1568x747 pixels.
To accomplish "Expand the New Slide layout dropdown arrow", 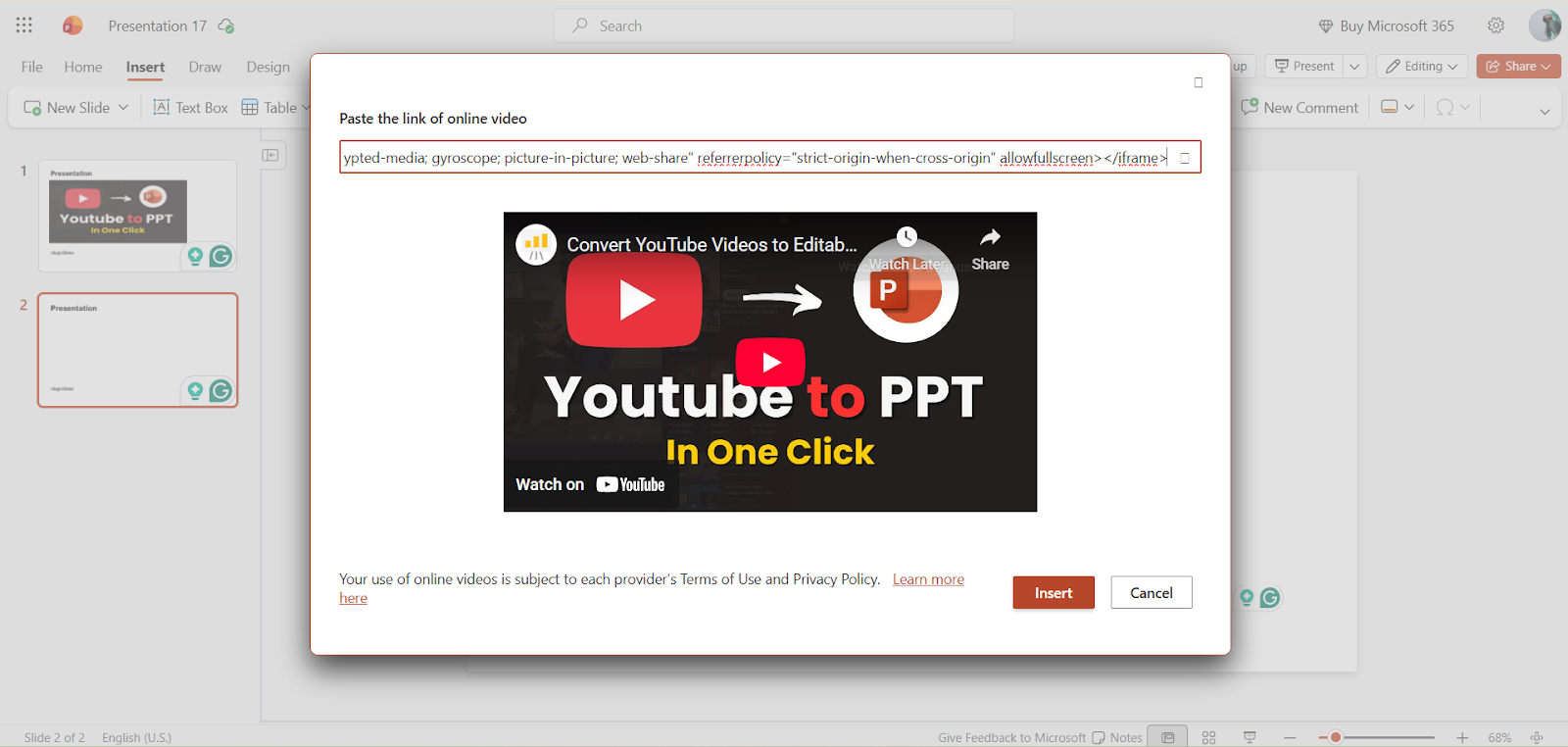I will click(x=123, y=108).
